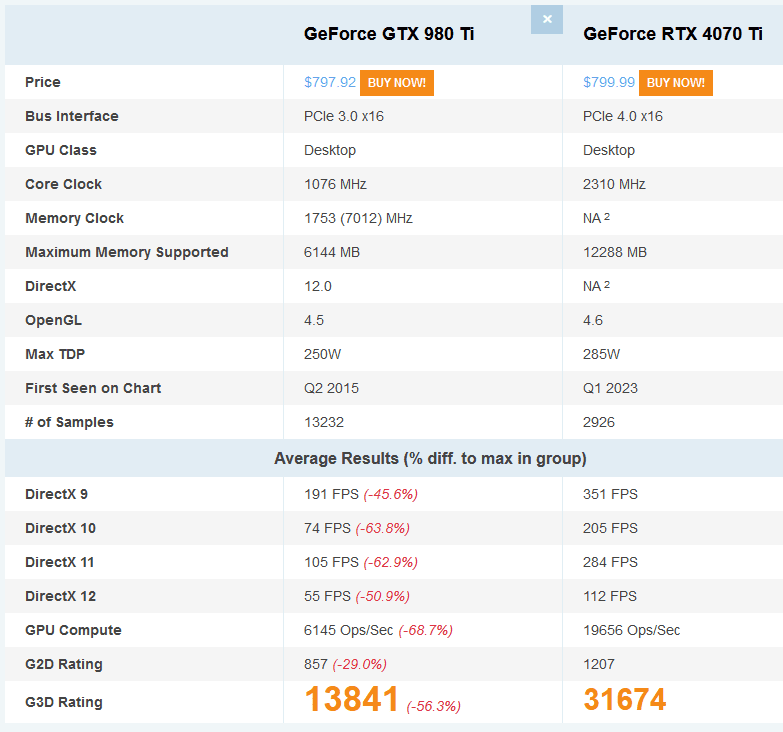This screenshot has height=732, width=783.
Task: Select the Max TDP row label
Action: pyautogui.click(x=55, y=354)
